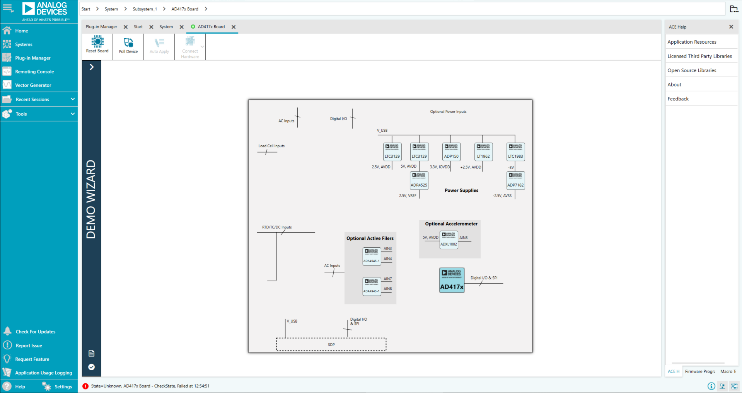Click the leftmost LTC3129 power chip
This screenshot has height=393, width=742.
[x=392, y=151]
